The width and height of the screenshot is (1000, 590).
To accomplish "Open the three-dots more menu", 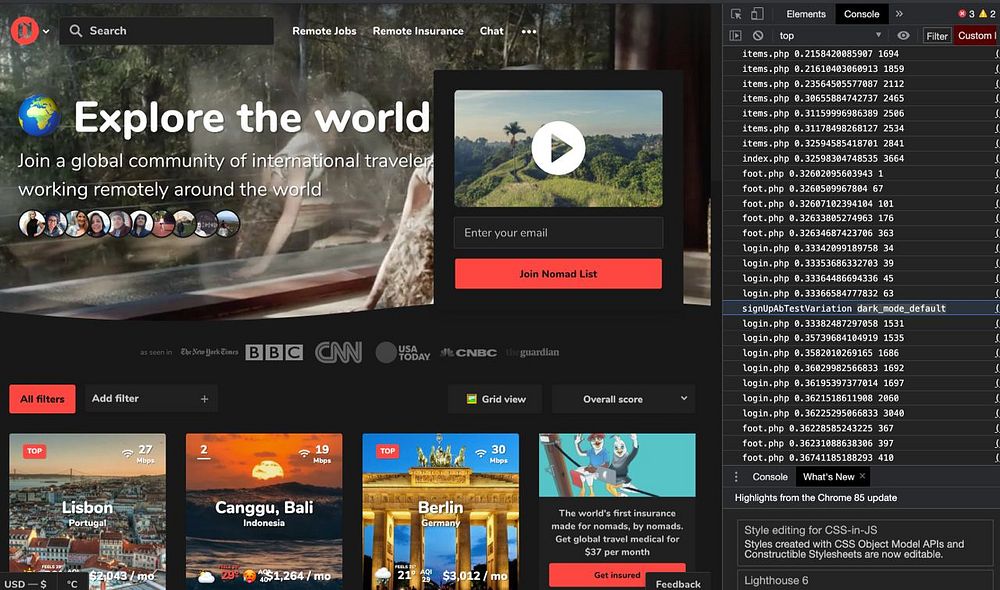I will click(529, 31).
